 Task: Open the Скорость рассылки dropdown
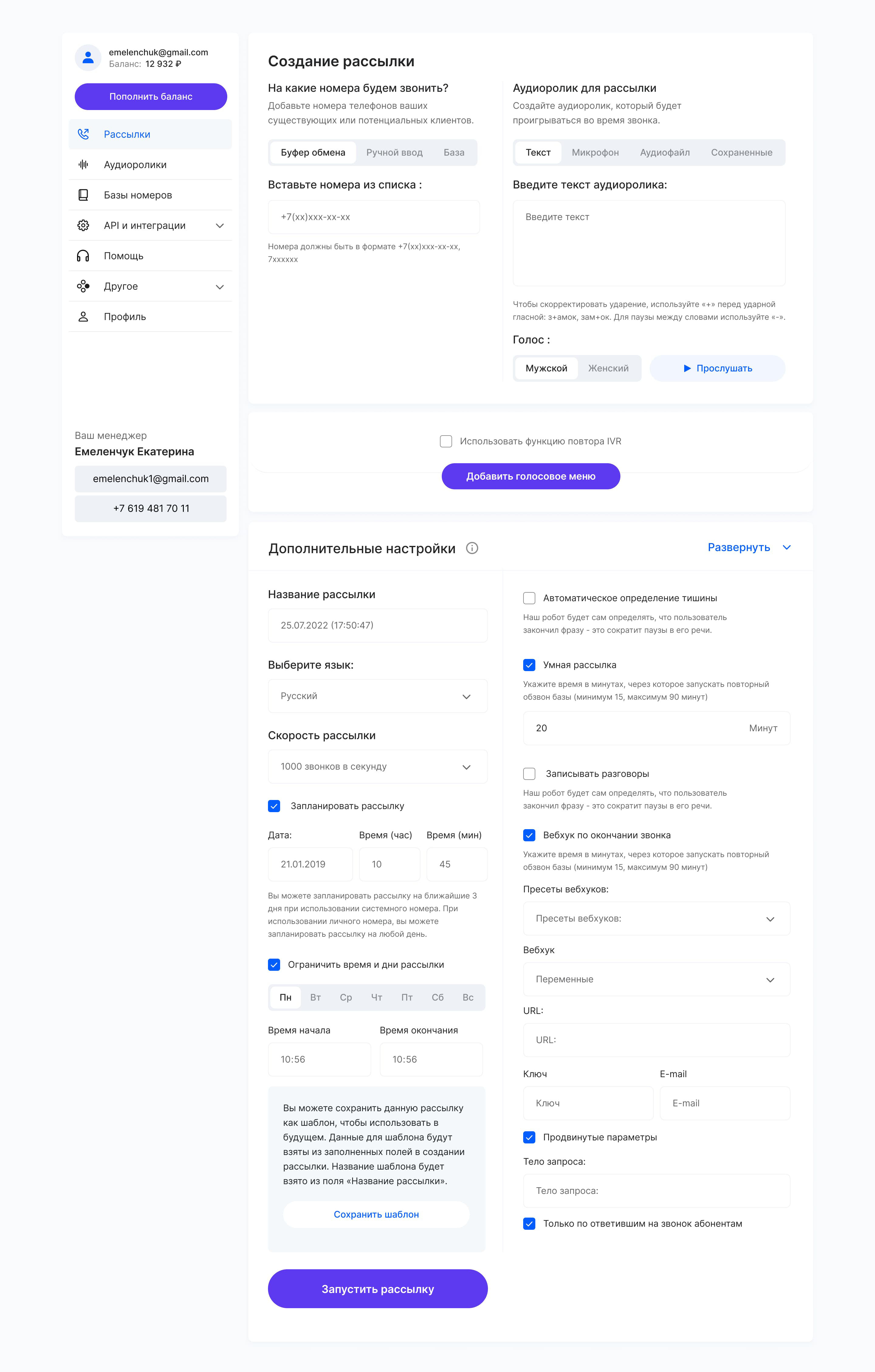click(x=377, y=767)
